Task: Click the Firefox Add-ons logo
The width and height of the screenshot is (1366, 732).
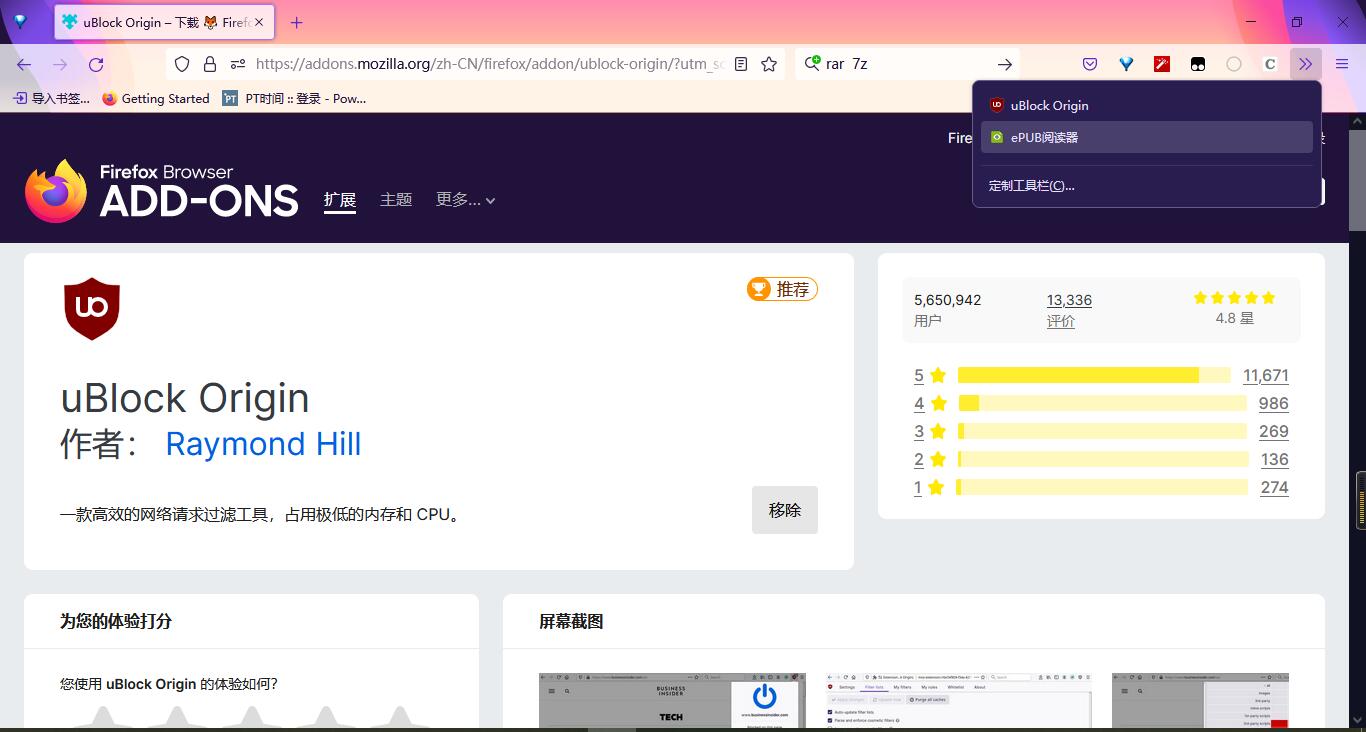Action: point(162,190)
